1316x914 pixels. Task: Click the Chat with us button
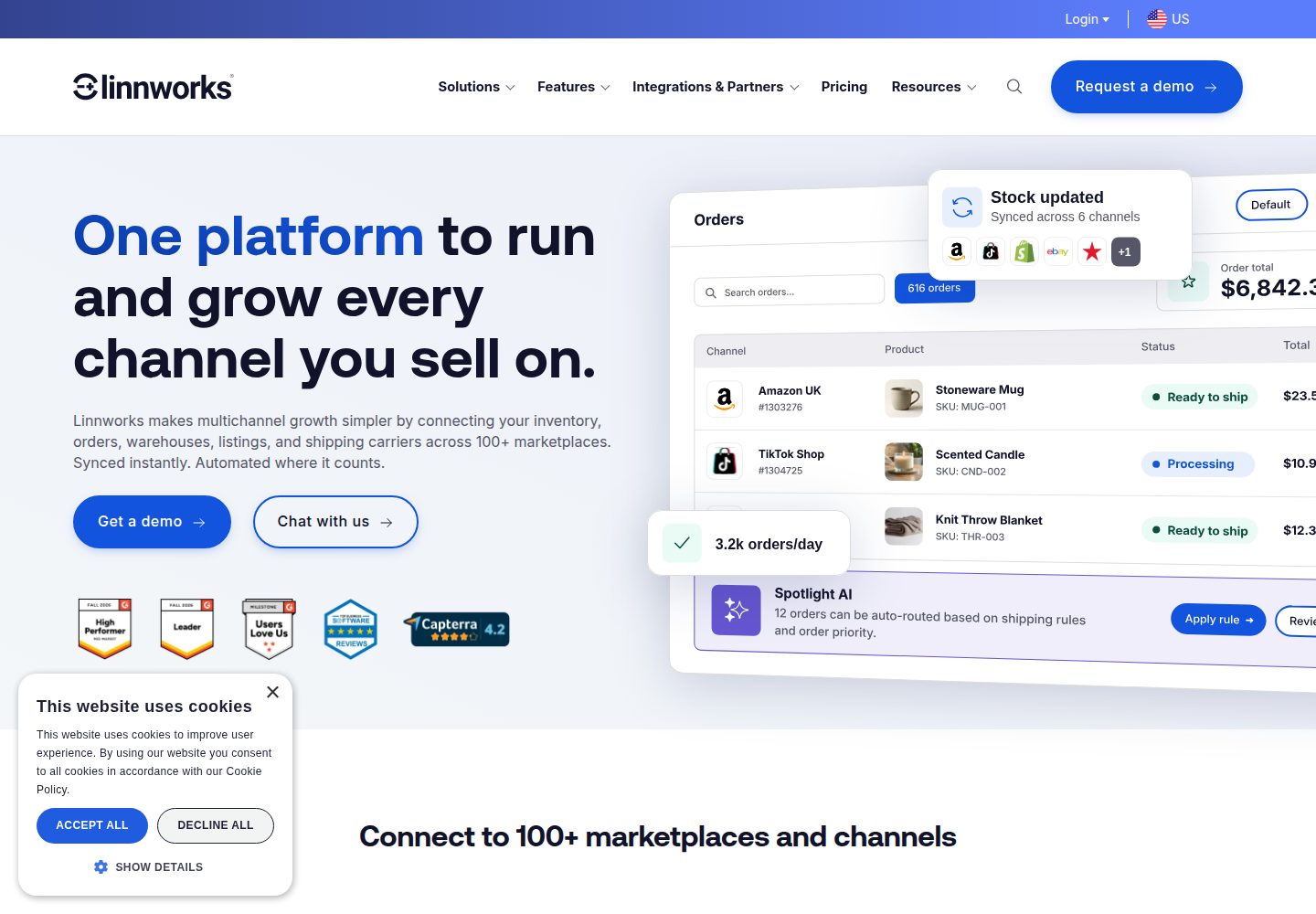coord(335,522)
